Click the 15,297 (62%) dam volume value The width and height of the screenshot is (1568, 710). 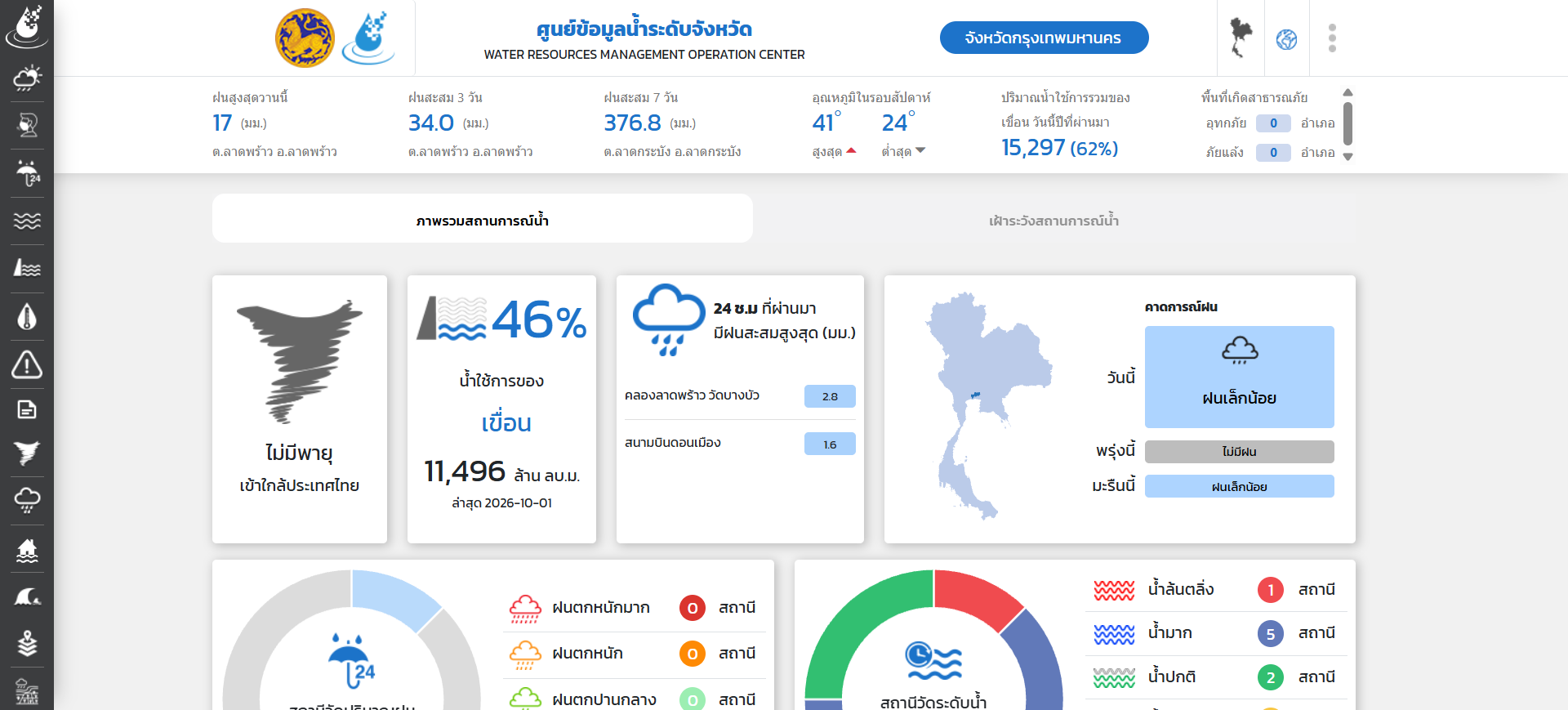click(x=1059, y=148)
